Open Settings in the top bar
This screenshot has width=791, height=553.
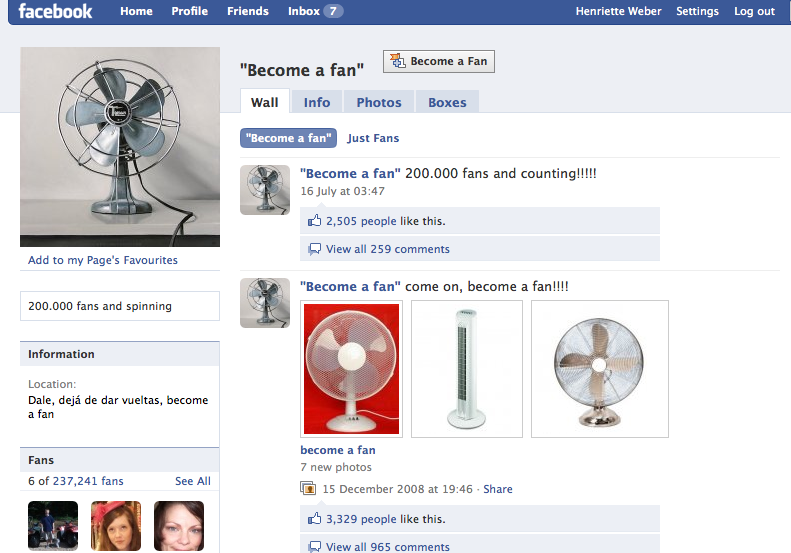point(697,11)
